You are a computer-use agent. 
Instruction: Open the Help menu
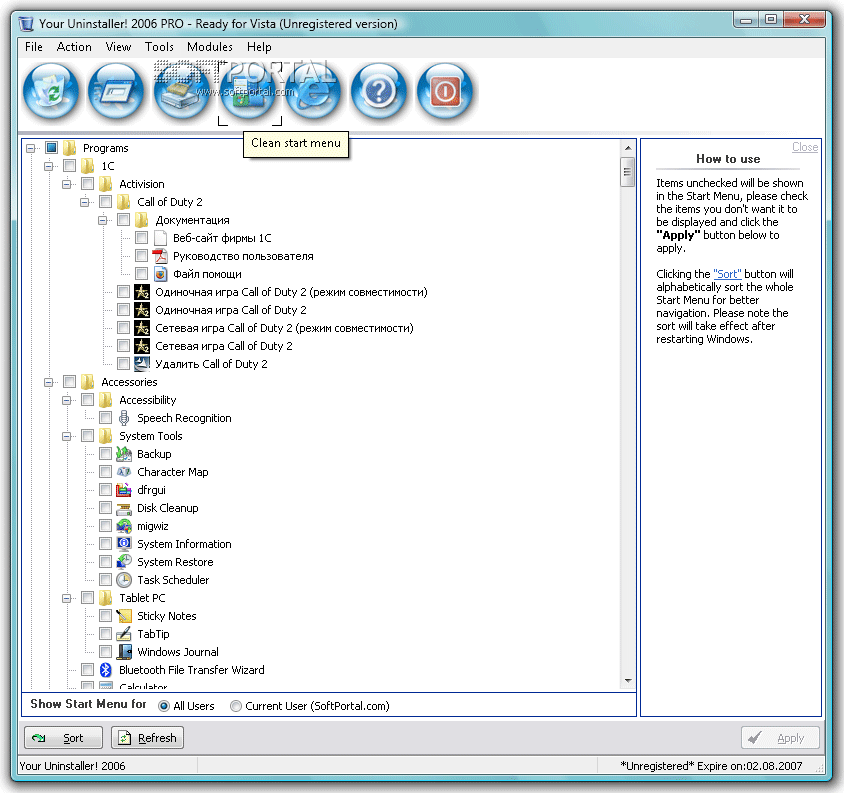click(x=259, y=47)
